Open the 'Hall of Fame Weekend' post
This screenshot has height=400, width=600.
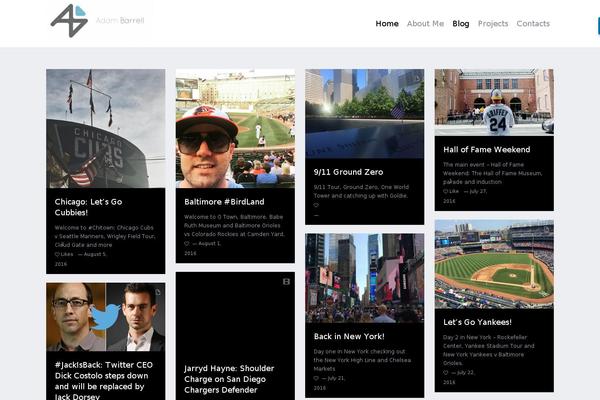[x=487, y=150]
